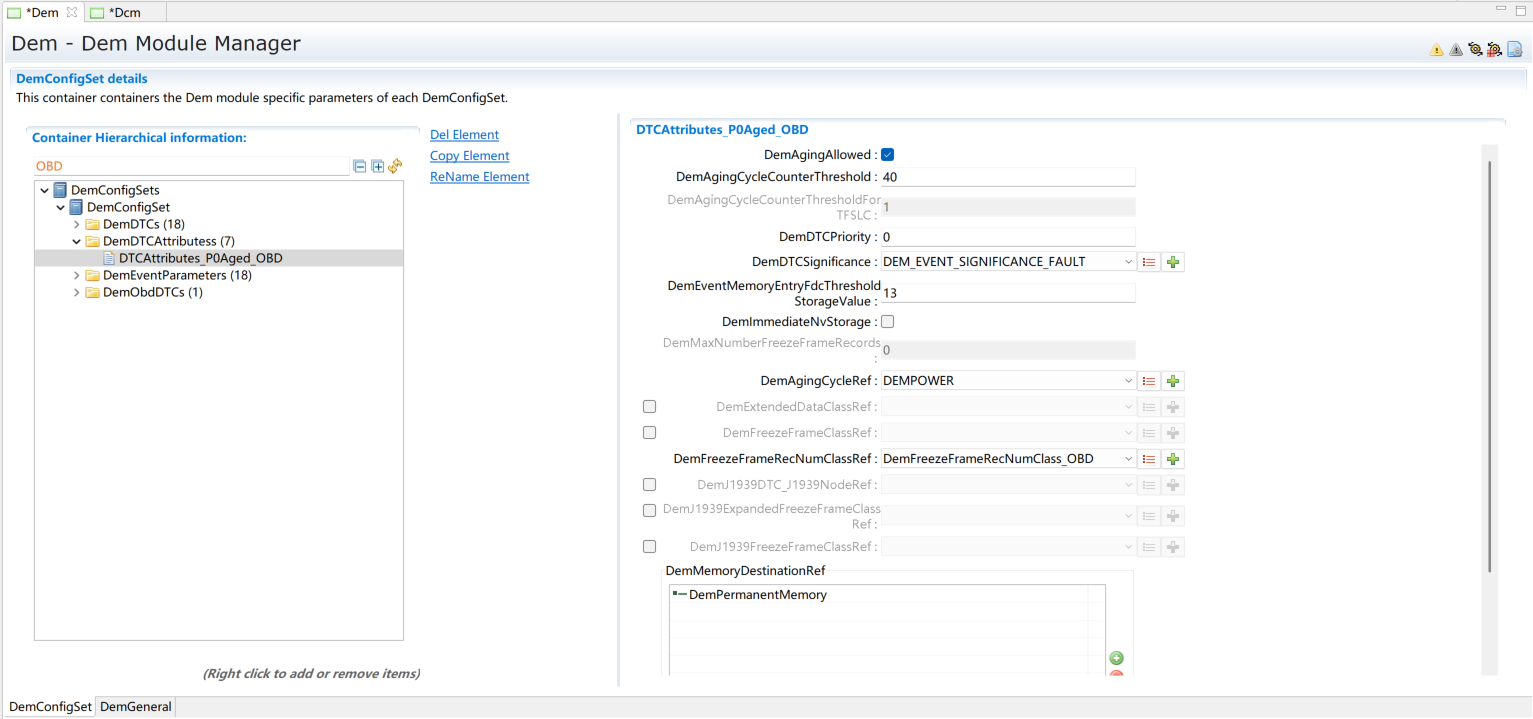1533x719 pixels.
Task: Switch to the DemGeneral tab
Action: [x=136, y=707]
